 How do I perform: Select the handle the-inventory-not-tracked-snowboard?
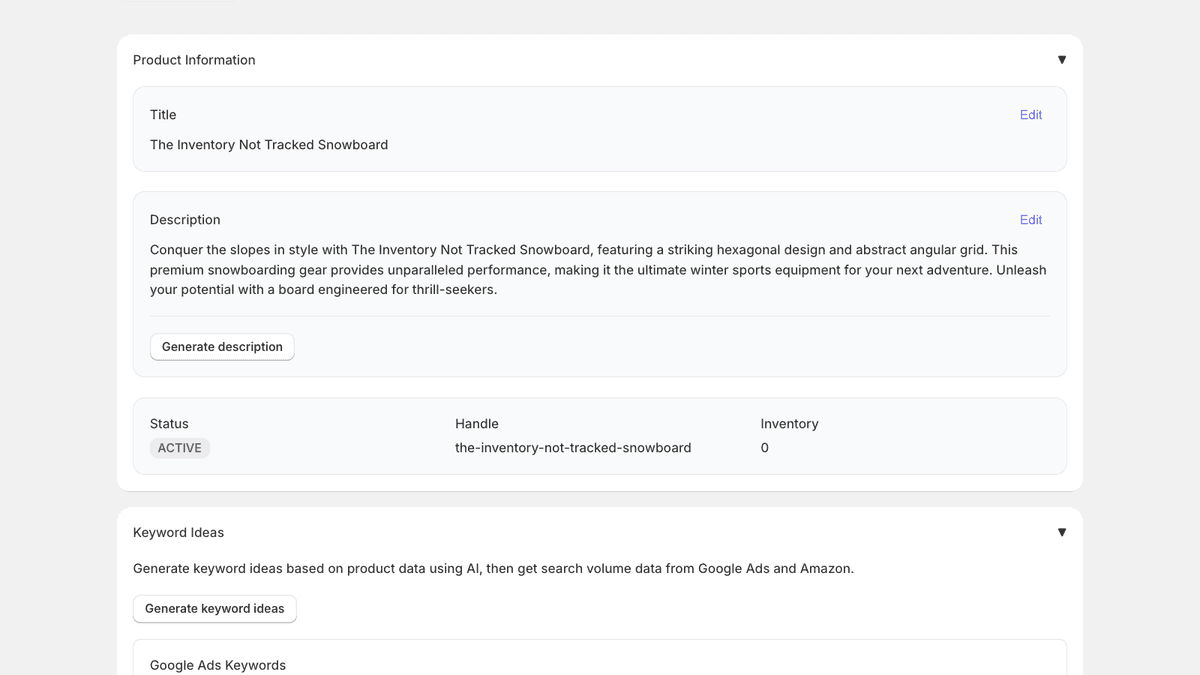573,447
